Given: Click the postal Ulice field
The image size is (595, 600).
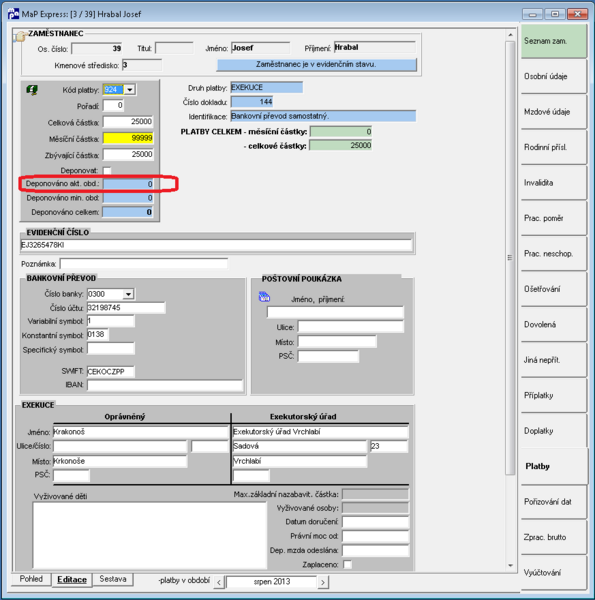Looking at the screenshot, I should pos(351,327).
